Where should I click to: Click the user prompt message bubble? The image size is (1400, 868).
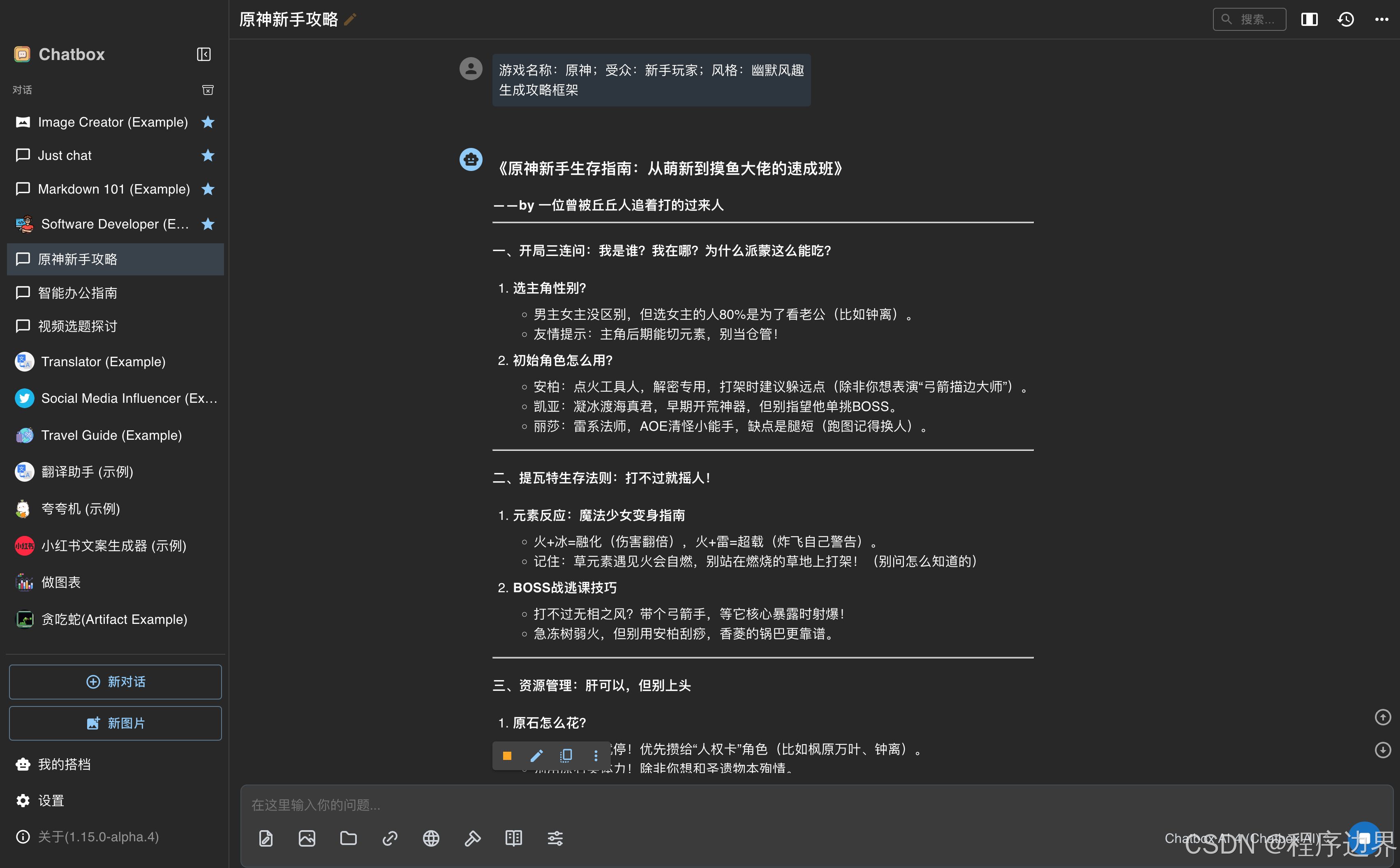[651, 81]
